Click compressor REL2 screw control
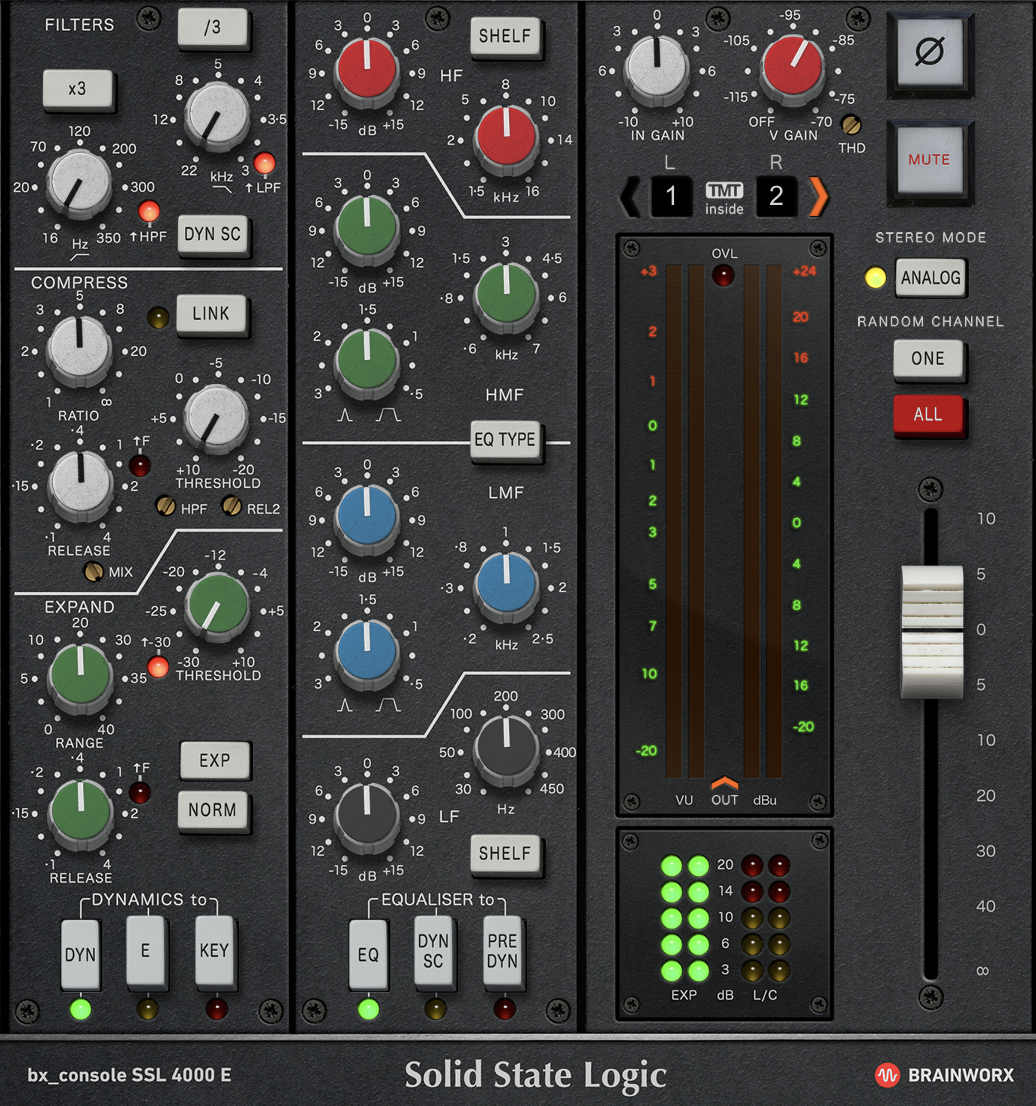Image resolution: width=1036 pixels, height=1106 pixels. click(x=231, y=505)
